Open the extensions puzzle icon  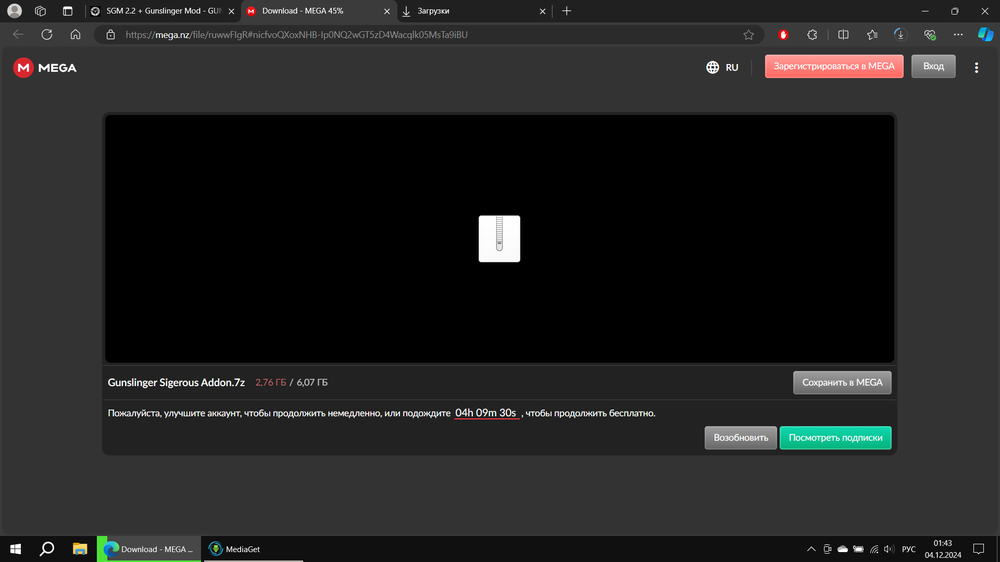point(812,34)
